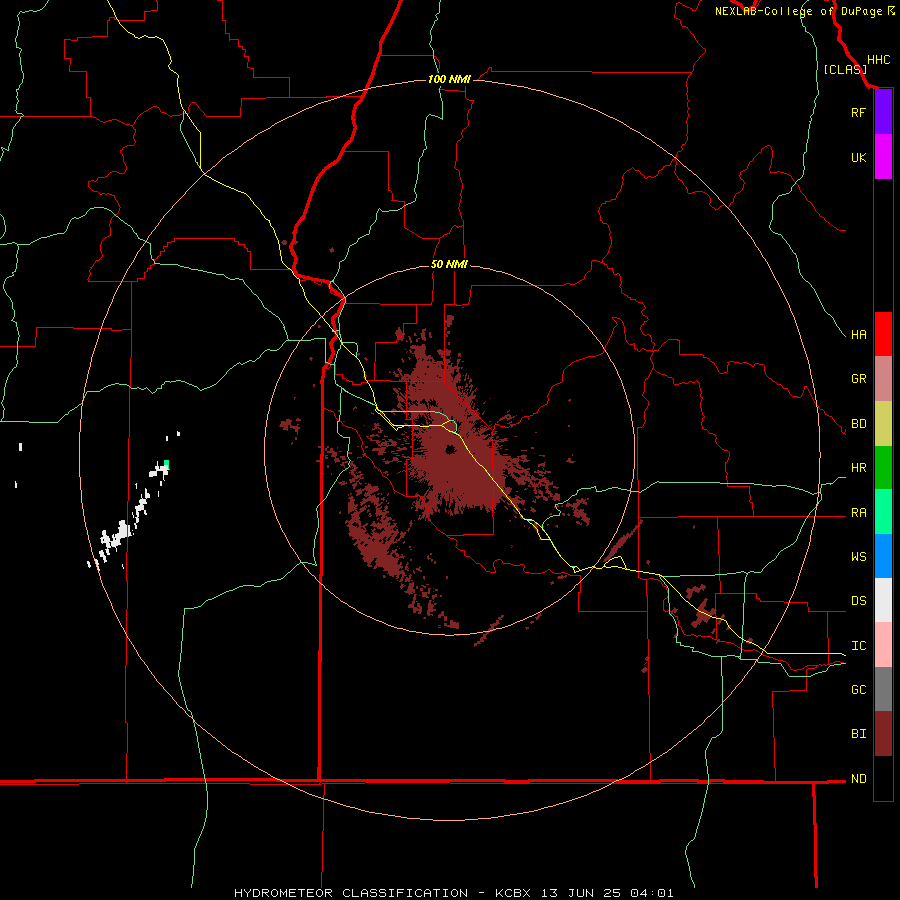Click the purple RF color swatch
This screenshot has height=900, width=900.
[883, 112]
